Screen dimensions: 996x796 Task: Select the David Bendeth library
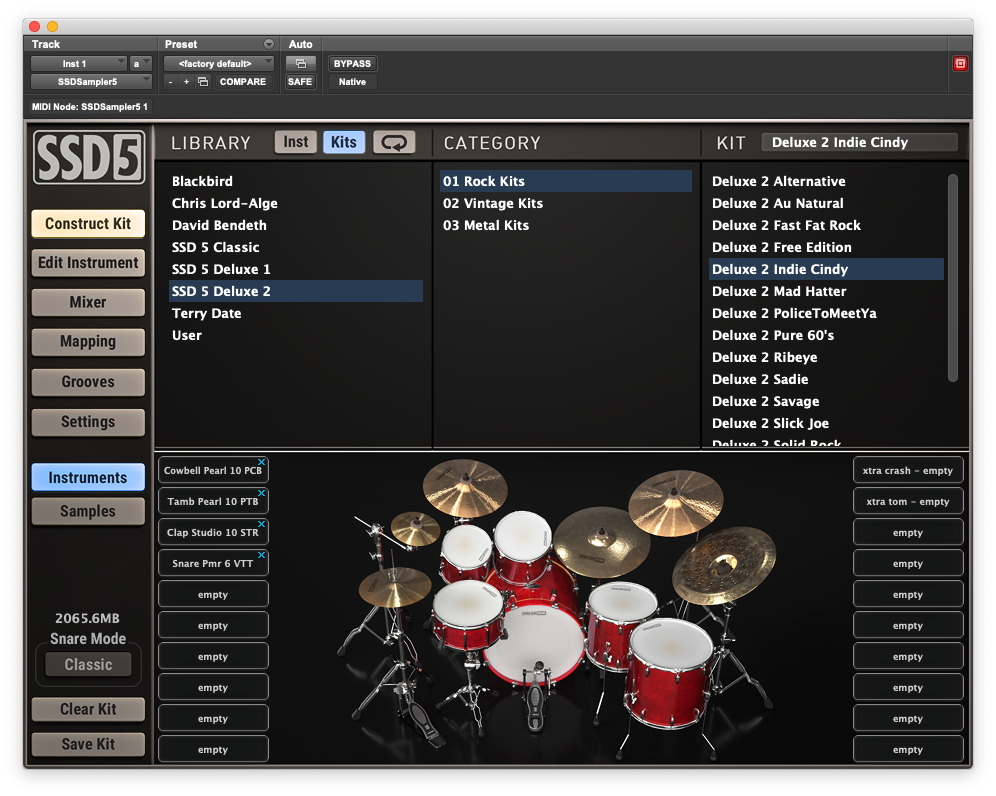296,225
